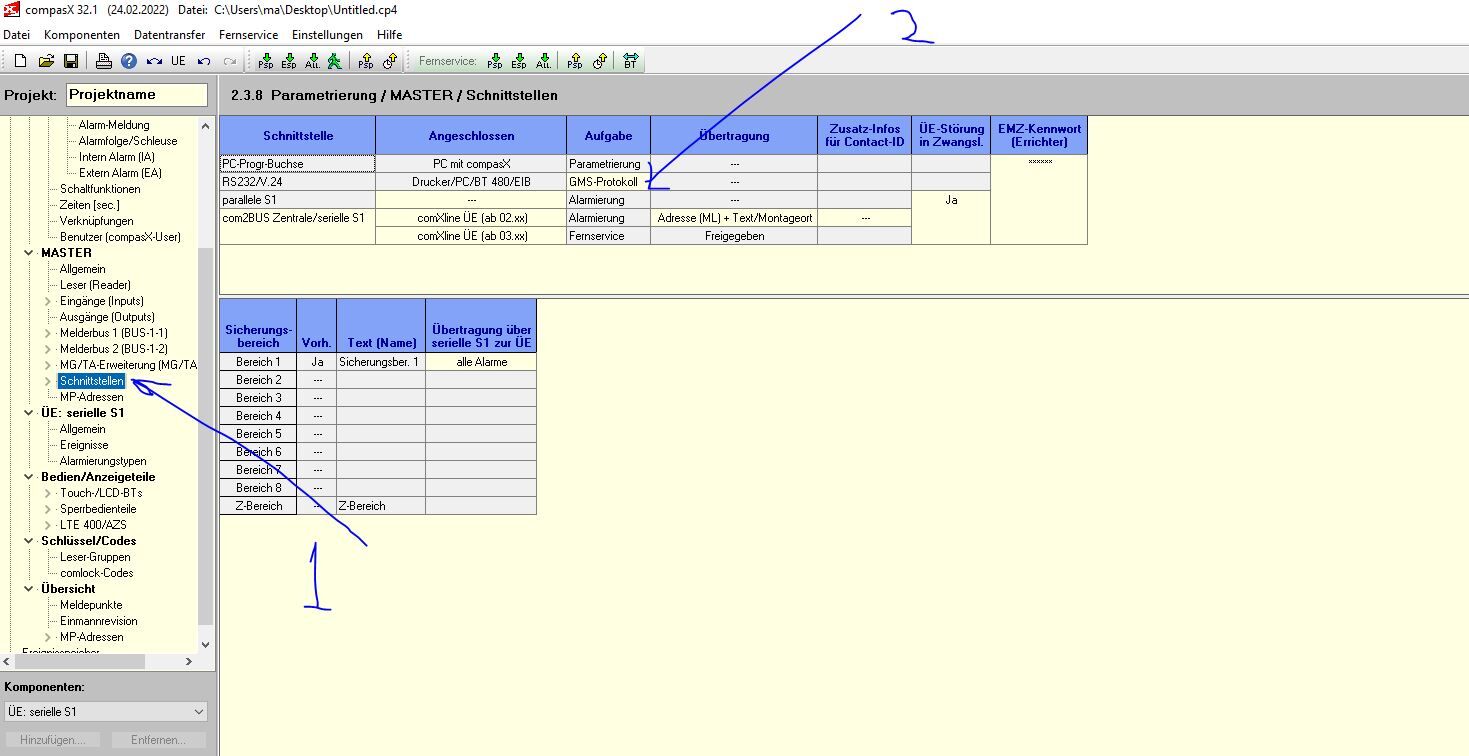Save project with floppy disk icon

click(x=71, y=61)
